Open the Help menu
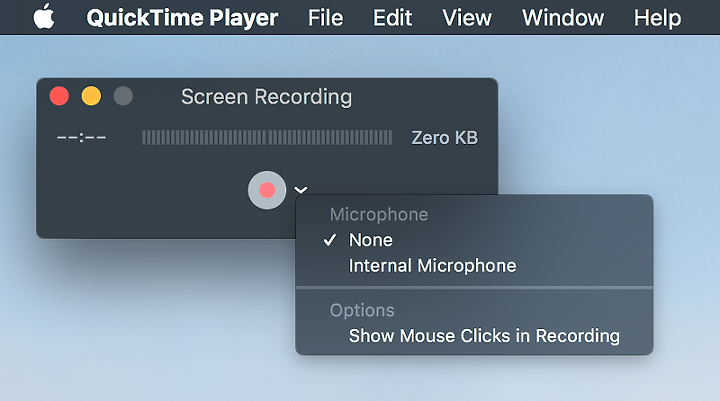 tap(658, 18)
